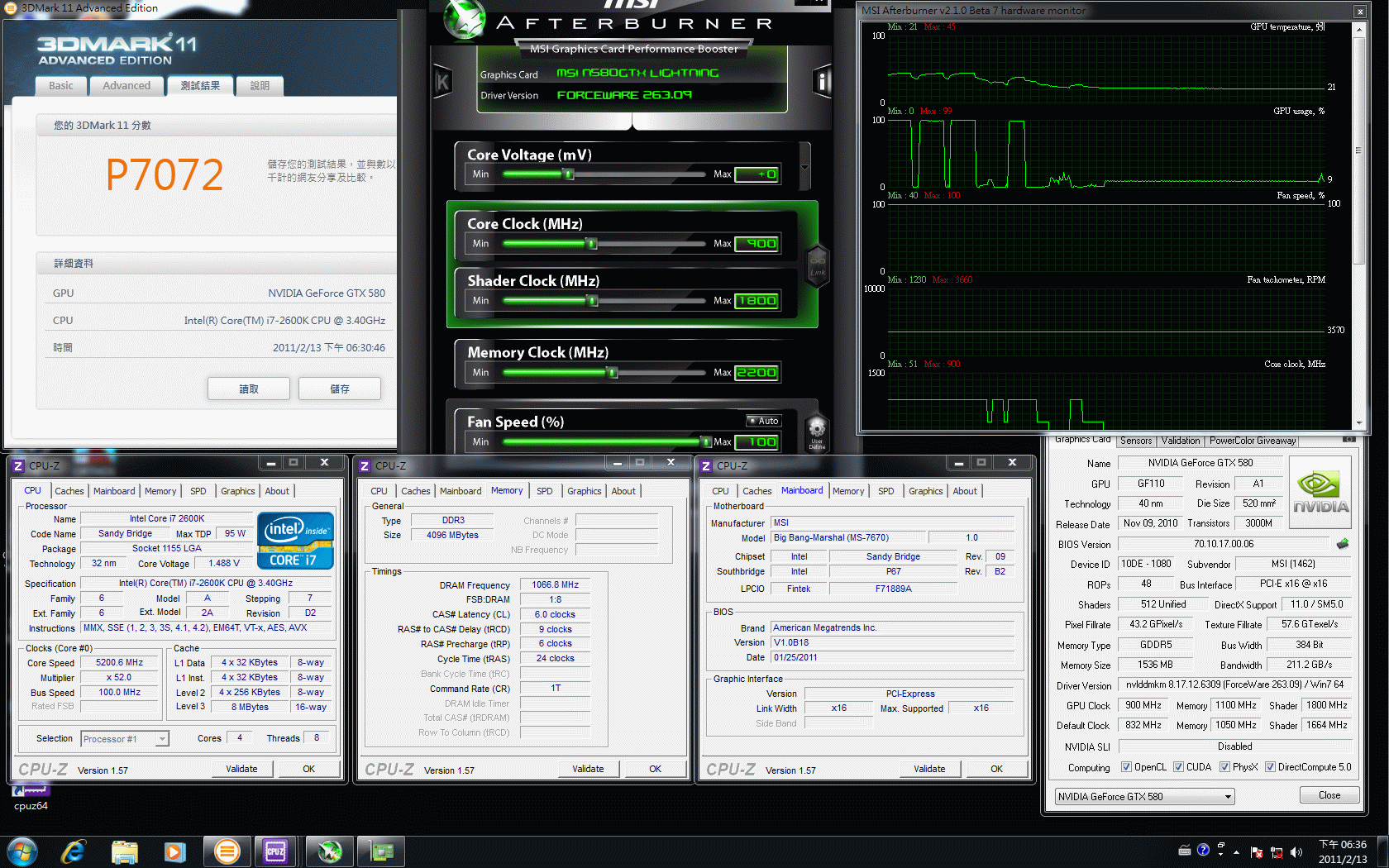Click the Action Center flag tray icon
This screenshot has height=868, width=1389.
point(1256,851)
